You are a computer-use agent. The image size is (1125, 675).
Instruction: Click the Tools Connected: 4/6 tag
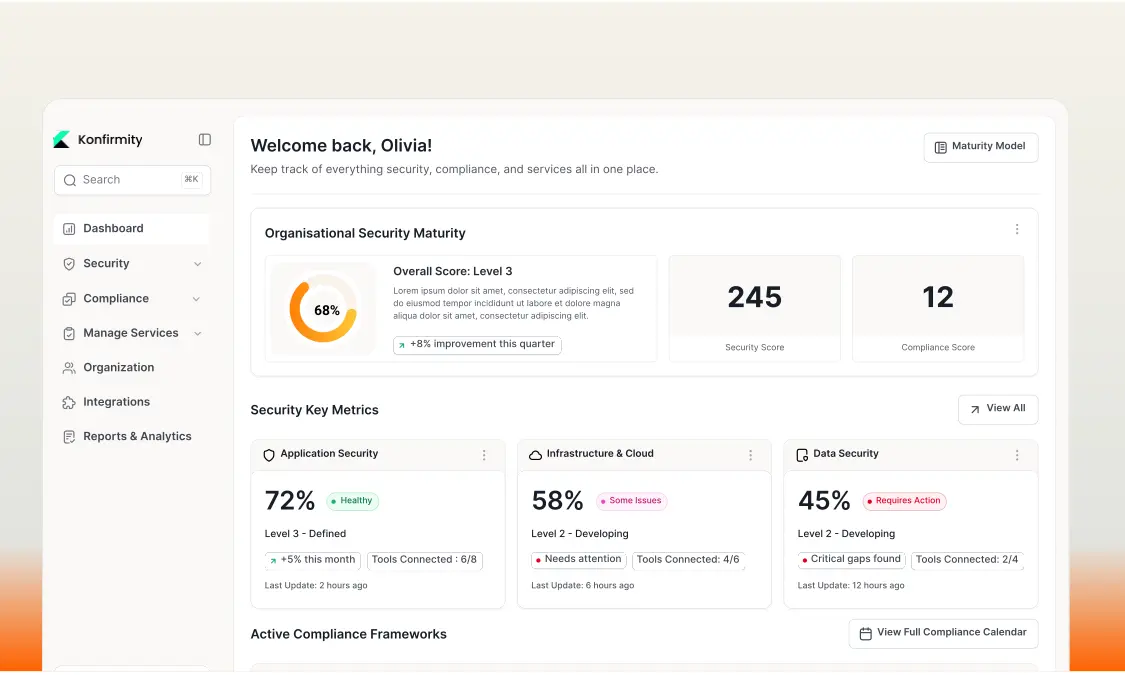(x=688, y=560)
